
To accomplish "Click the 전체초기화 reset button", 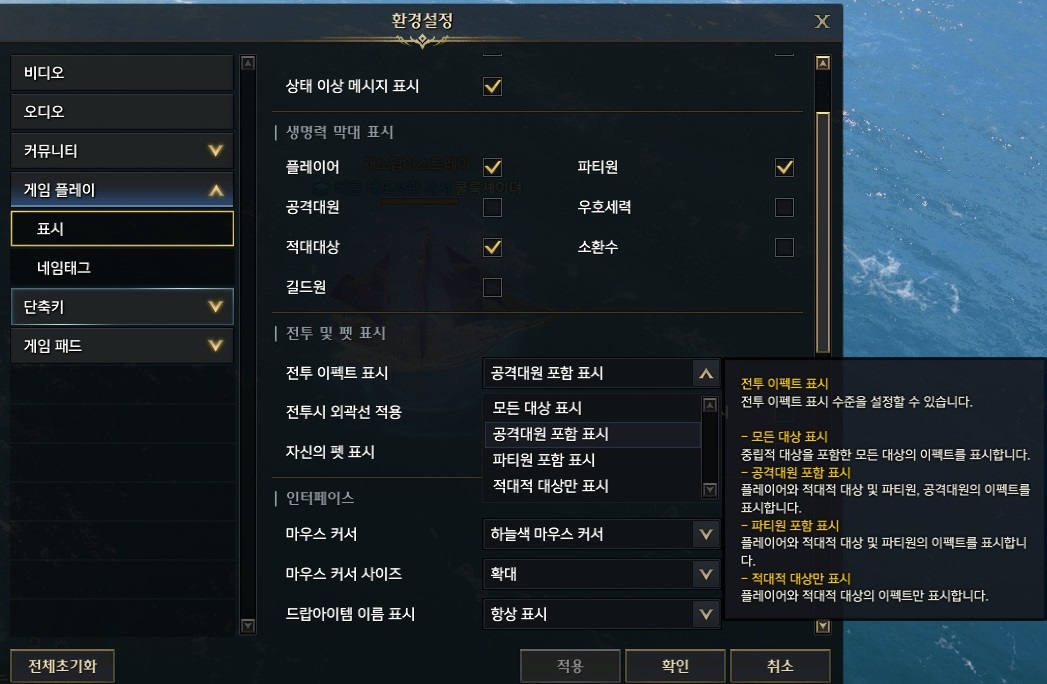I will point(62,665).
